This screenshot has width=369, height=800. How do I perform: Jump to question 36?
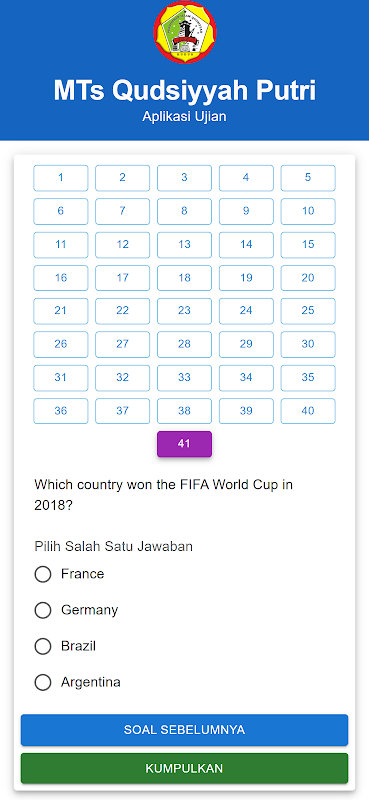(x=61, y=411)
